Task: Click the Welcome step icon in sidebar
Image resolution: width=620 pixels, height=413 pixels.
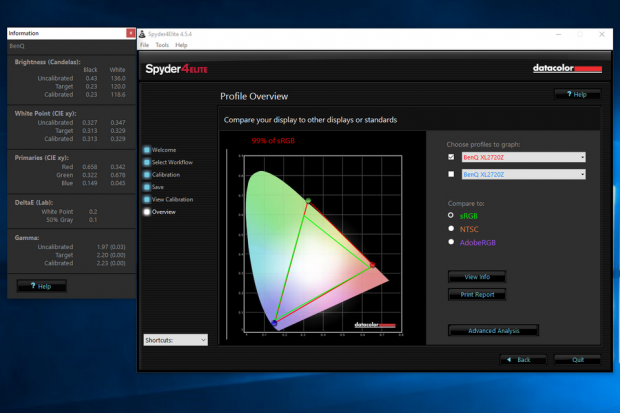Action: click(147, 150)
